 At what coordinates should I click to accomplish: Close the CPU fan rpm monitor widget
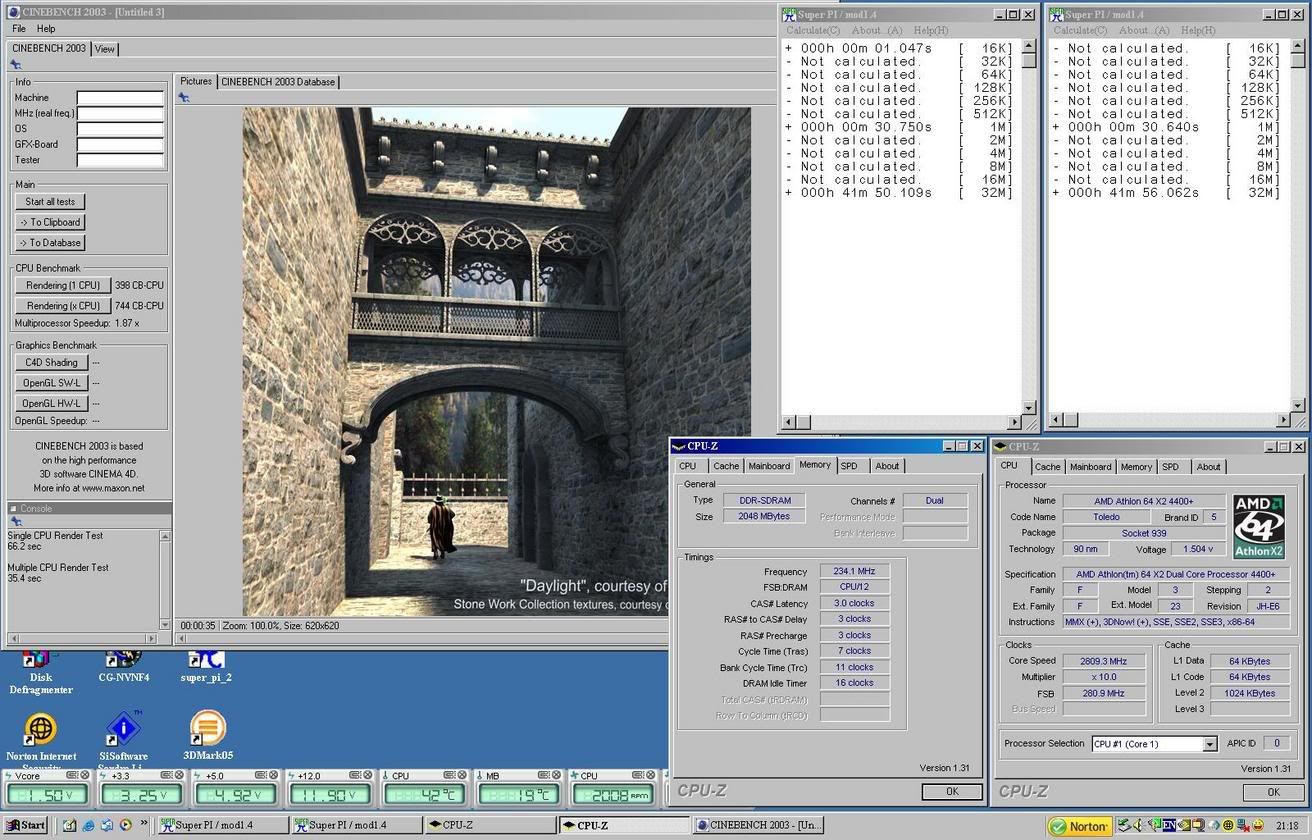click(649, 775)
